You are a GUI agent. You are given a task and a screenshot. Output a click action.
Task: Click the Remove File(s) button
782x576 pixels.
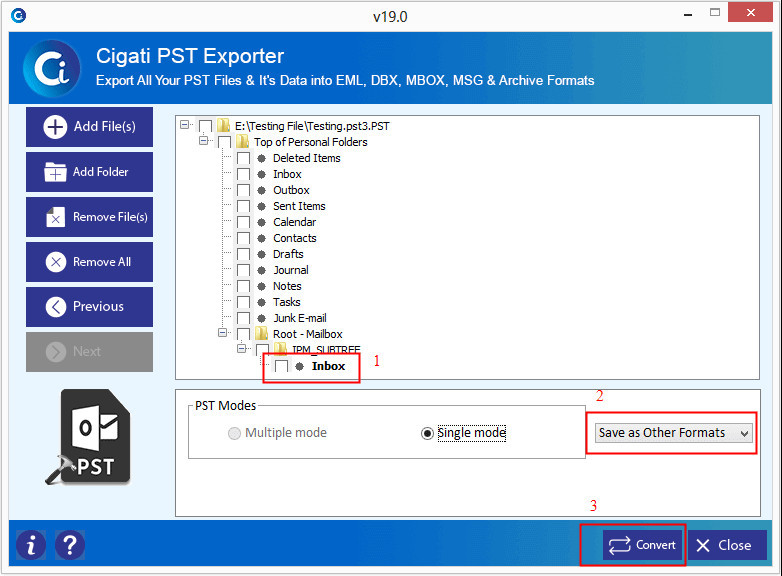(89, 217)
